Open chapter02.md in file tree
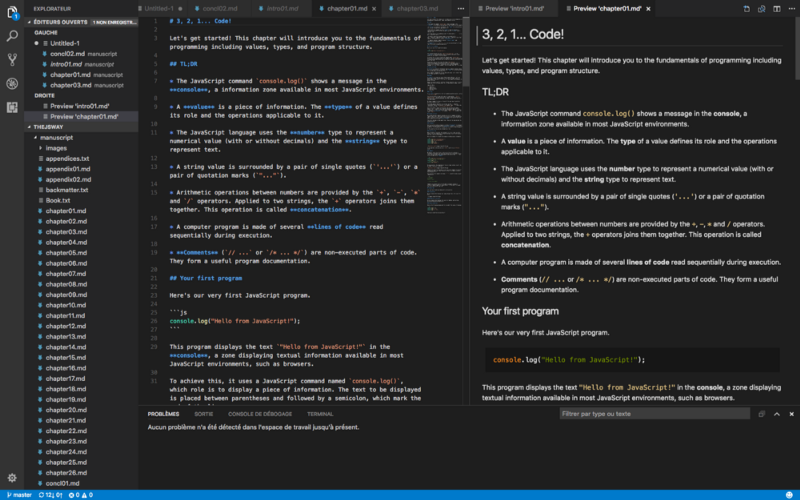The height and width of the screenshot is (500, 800). pos(81,221)
